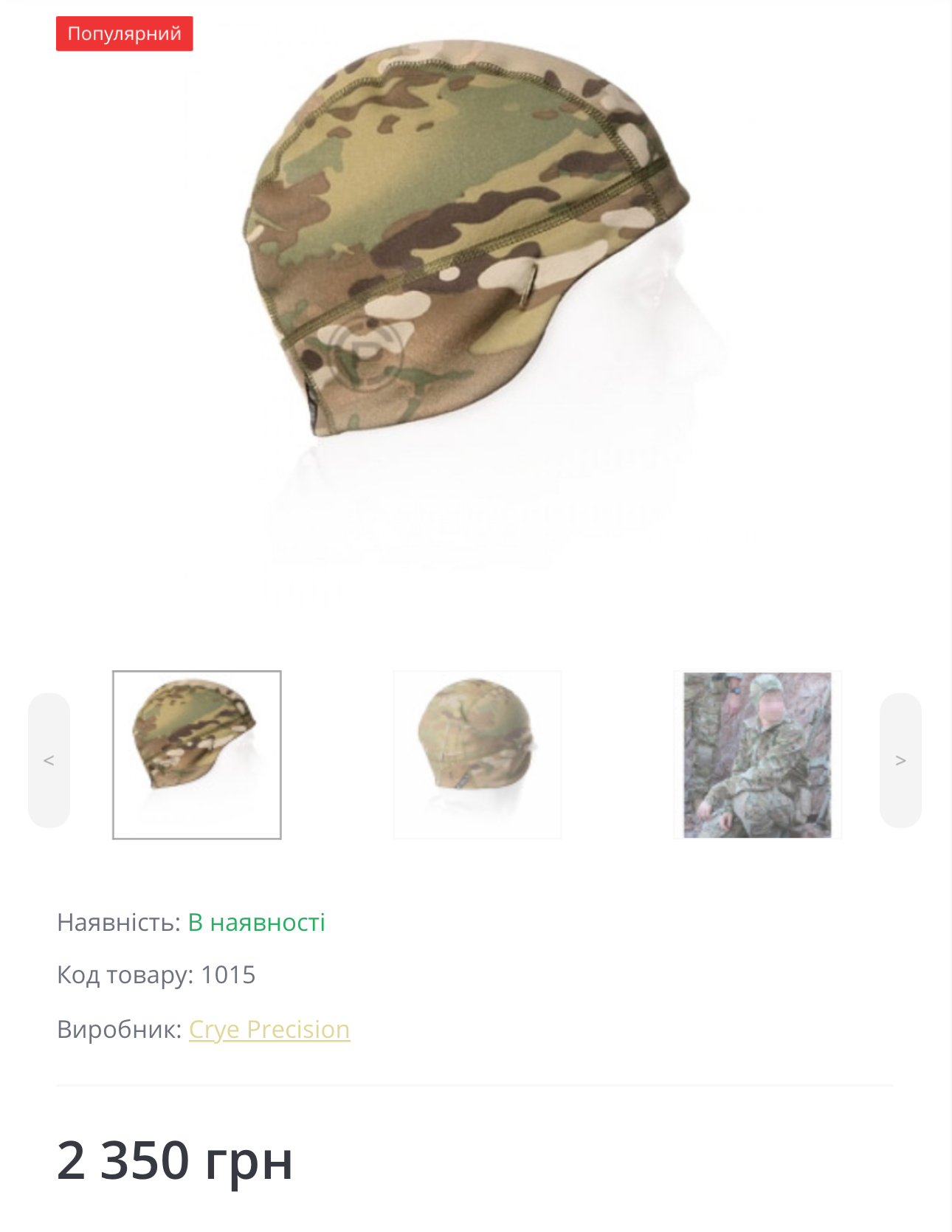Click the black tag on cap's lower edge
The width and height of the screenshot is (952, 1232).
tap(310, 405)
